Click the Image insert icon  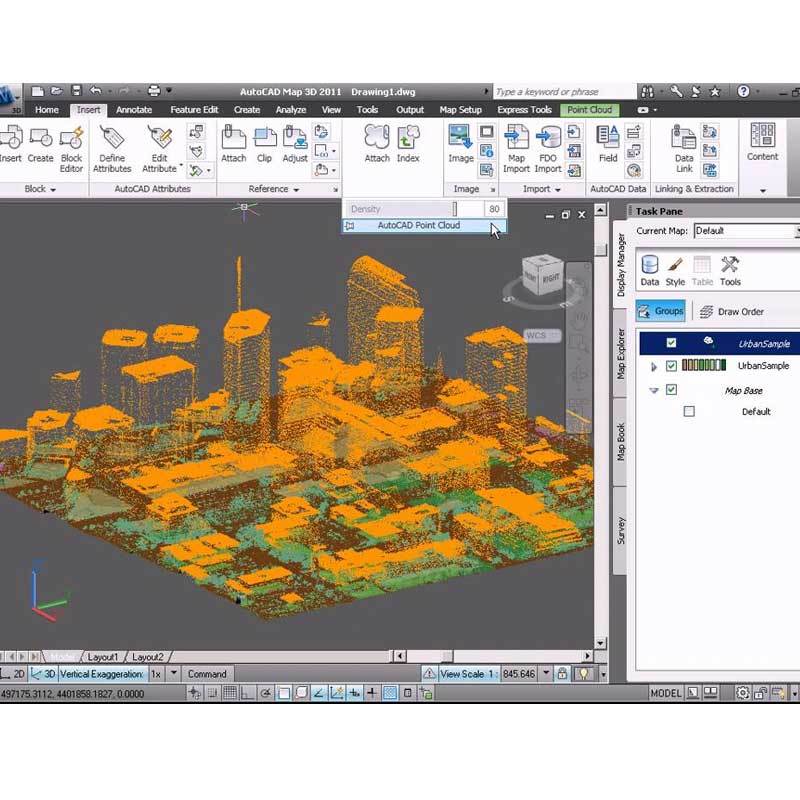pos(461,137)
